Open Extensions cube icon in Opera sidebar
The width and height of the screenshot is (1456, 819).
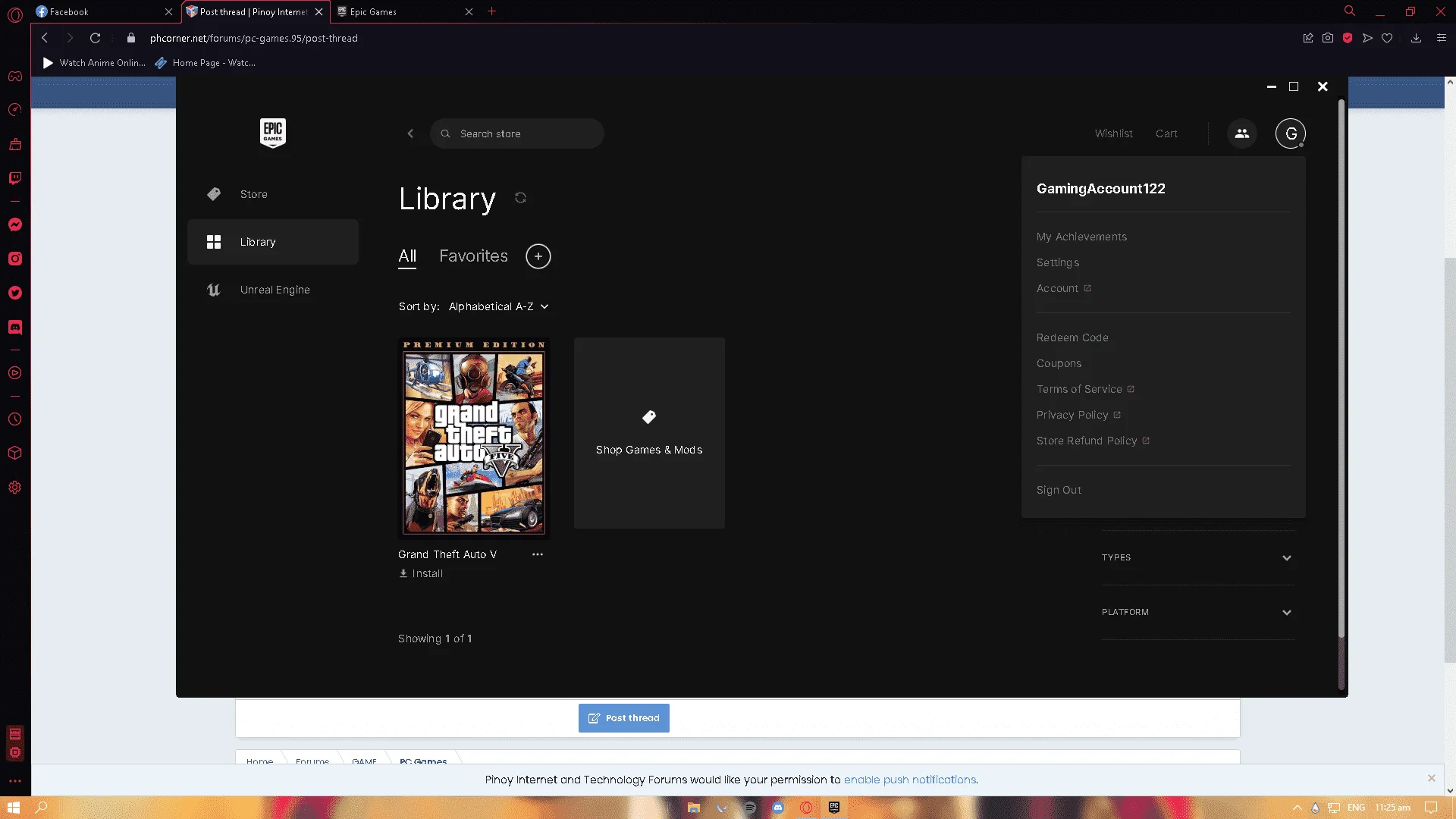15,453
